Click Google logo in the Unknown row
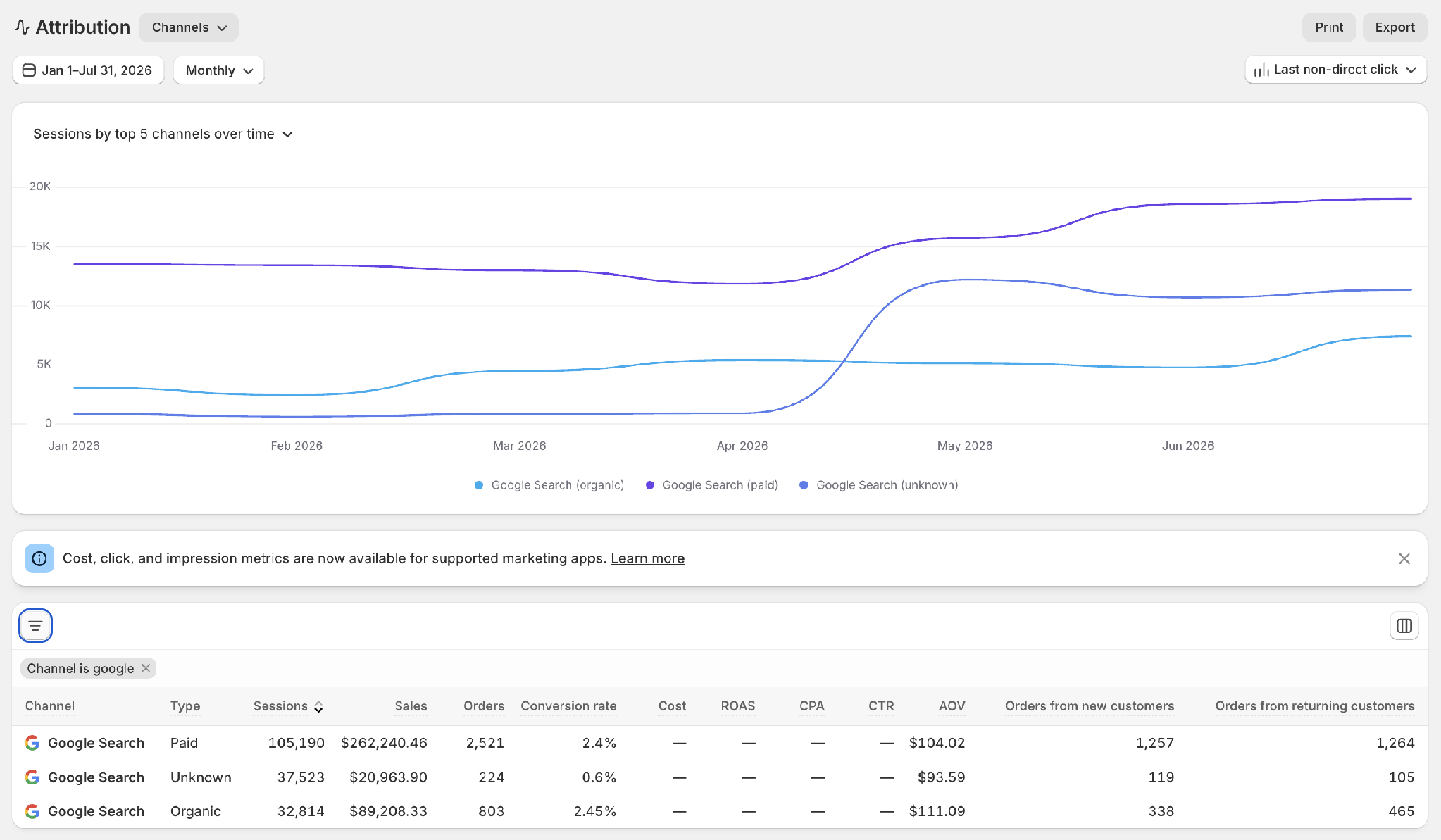Screen dimensions: 1441x840 point(32,777)
